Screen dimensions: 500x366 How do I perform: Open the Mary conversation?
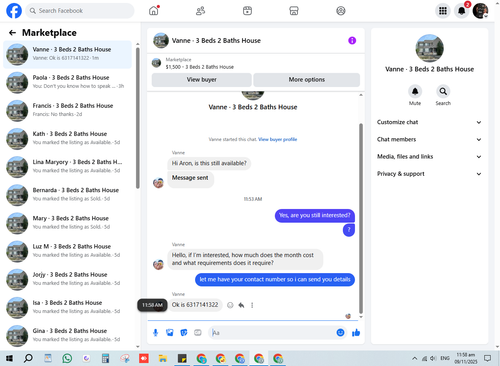pos(67,223)
